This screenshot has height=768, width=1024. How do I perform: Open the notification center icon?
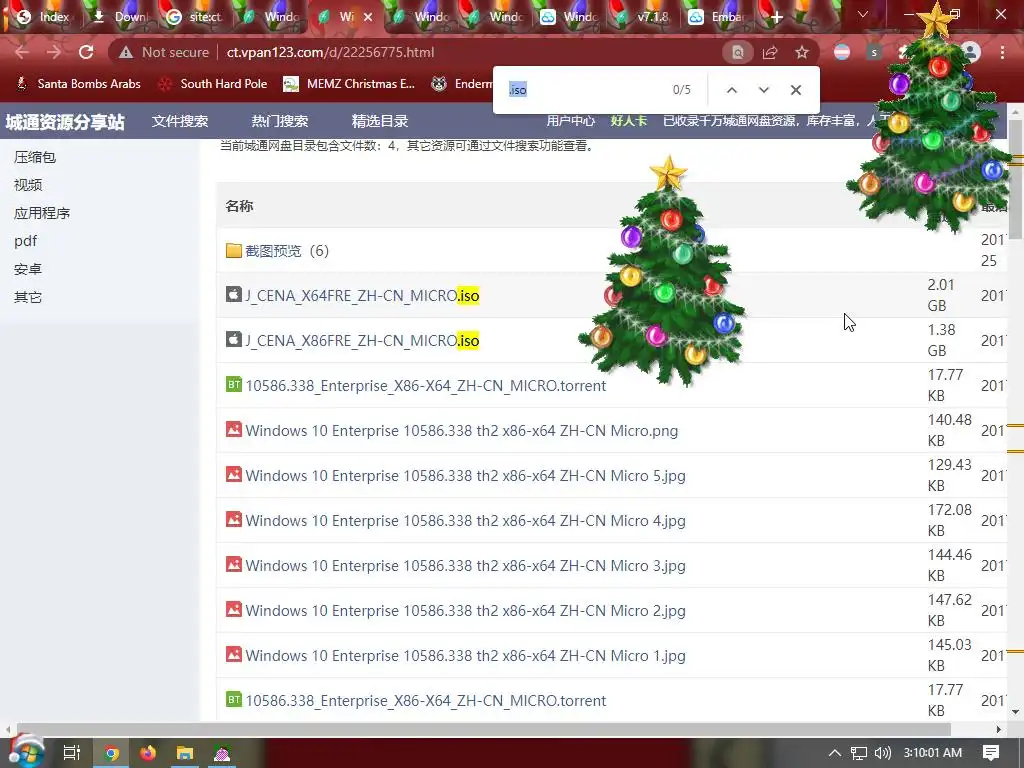click(x=991, y=753)
